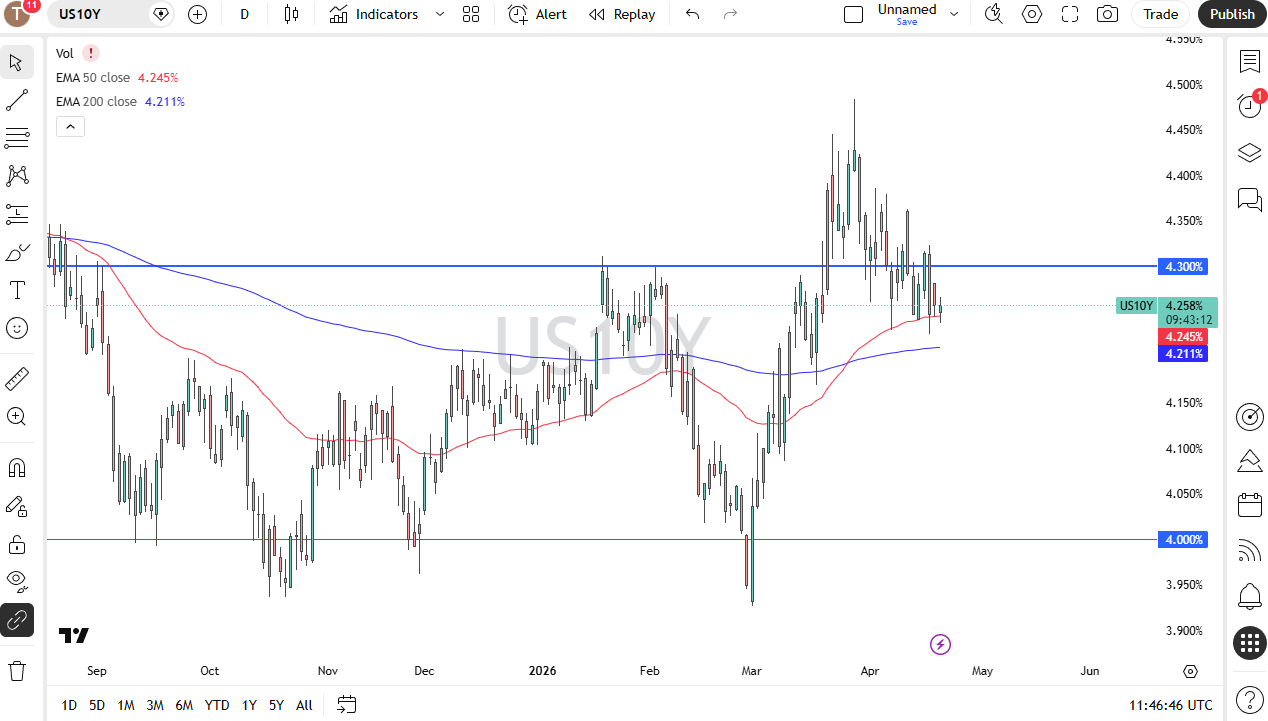The width and height of the screenshot is (1268, 721).
Task: Open the news flow feed icon
Action: pyautogui.click(x=1249, y=551)
